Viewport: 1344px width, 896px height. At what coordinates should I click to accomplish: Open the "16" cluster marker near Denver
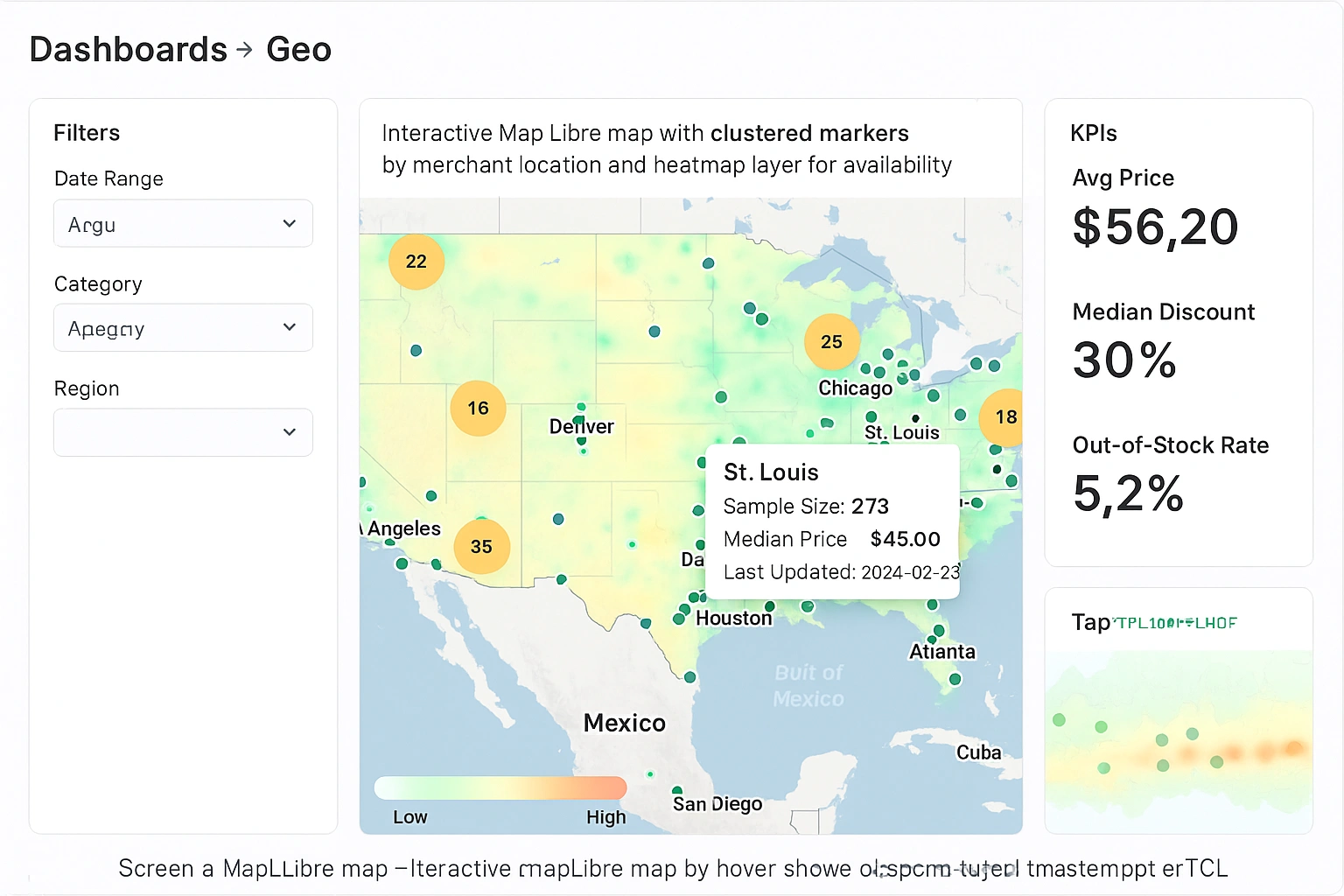tap(478, 408)
